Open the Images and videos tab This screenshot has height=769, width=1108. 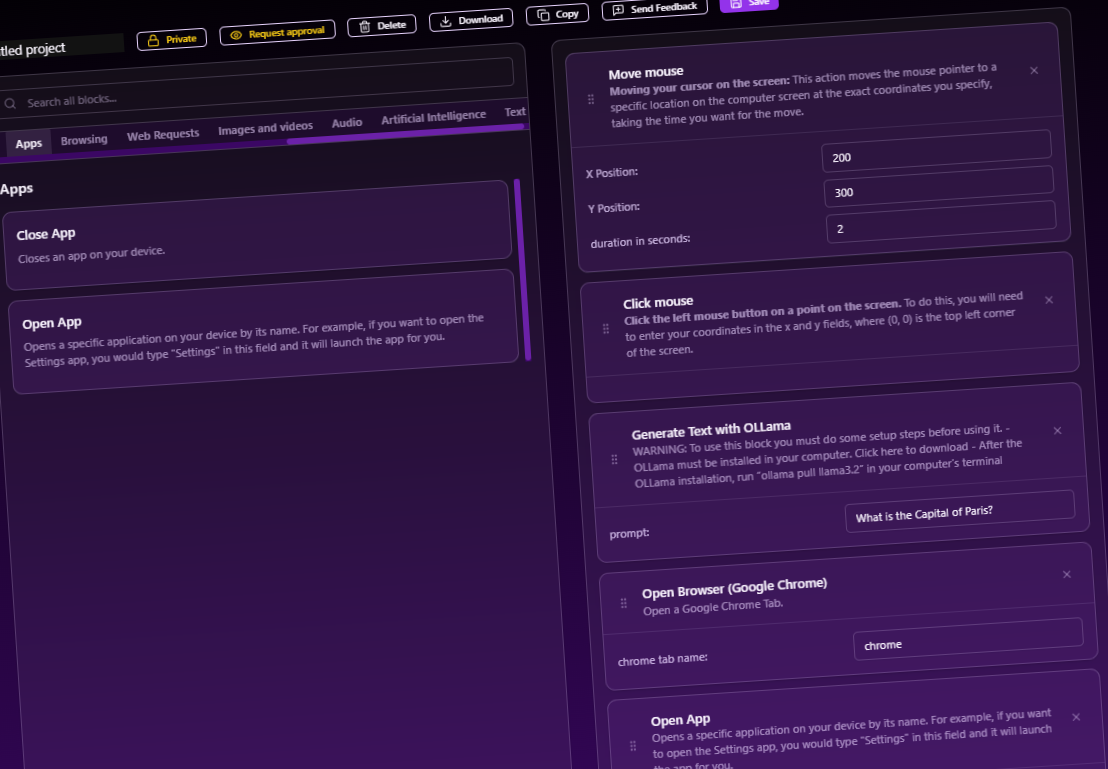tap(265, 128)
